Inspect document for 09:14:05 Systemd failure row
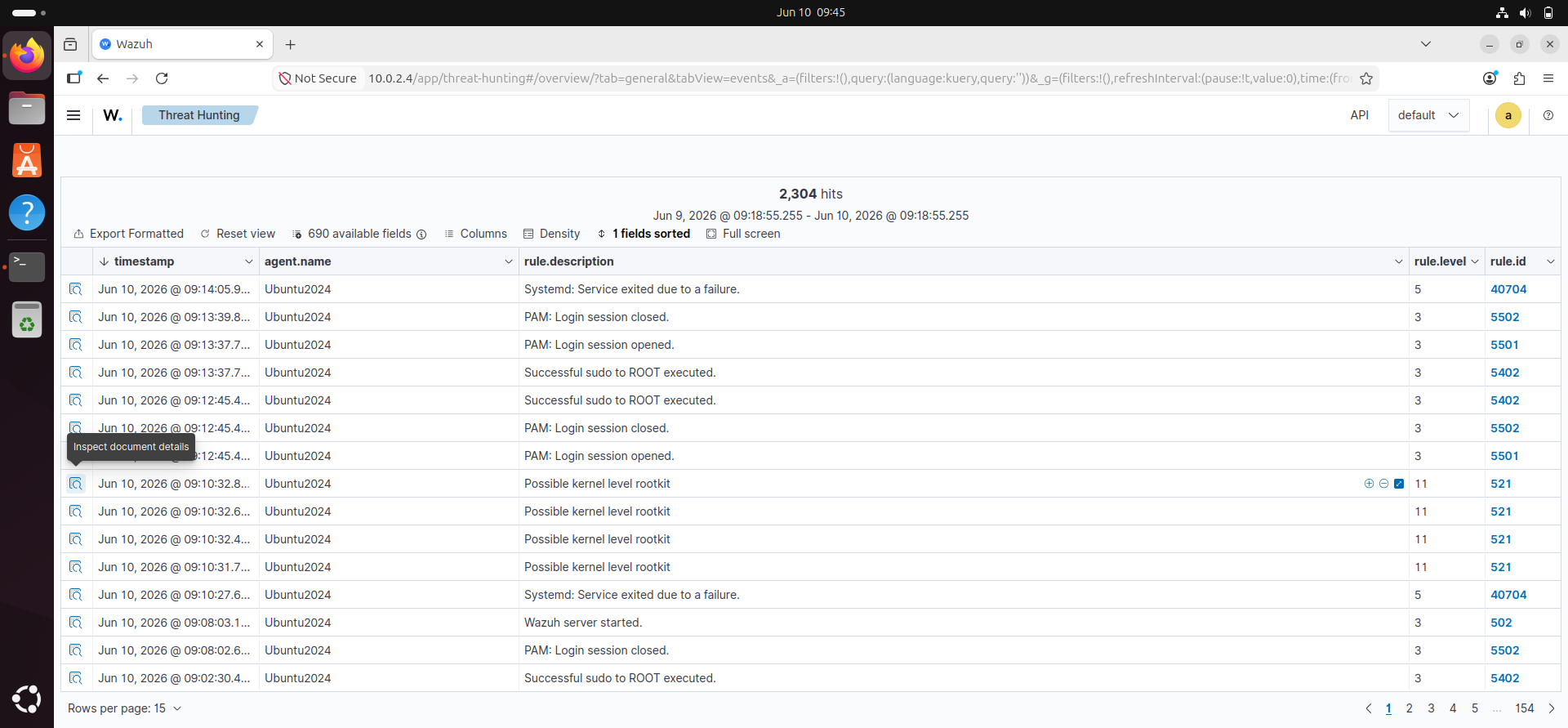Image resolution: width=1568 pixels, height=728 pixels. (76, 289)
